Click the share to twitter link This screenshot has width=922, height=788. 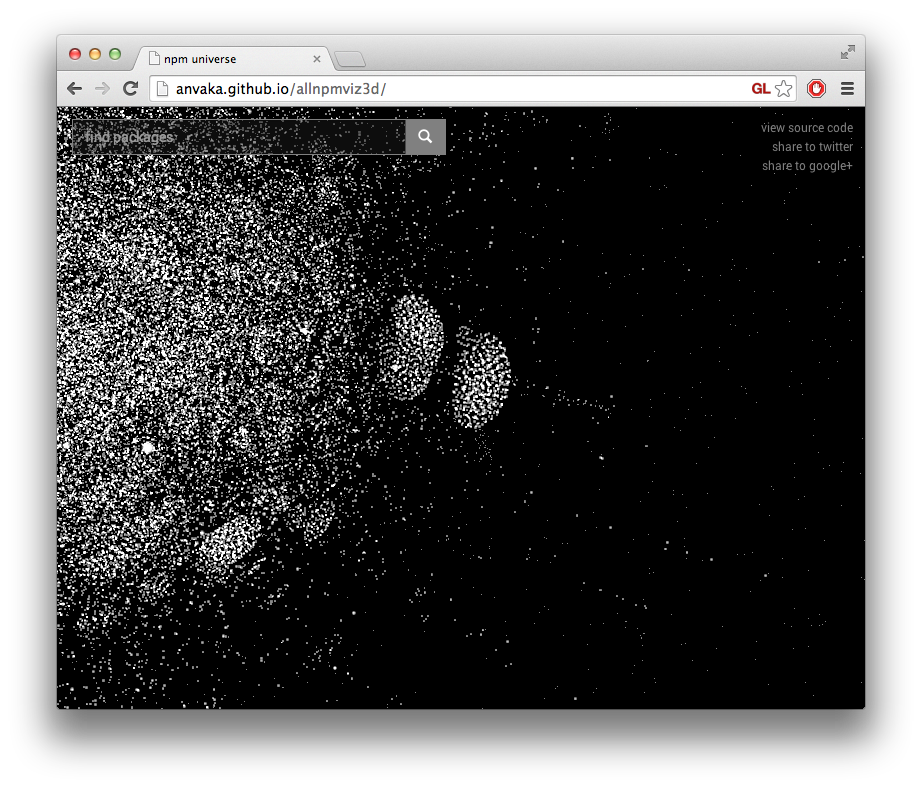[811, 146]
